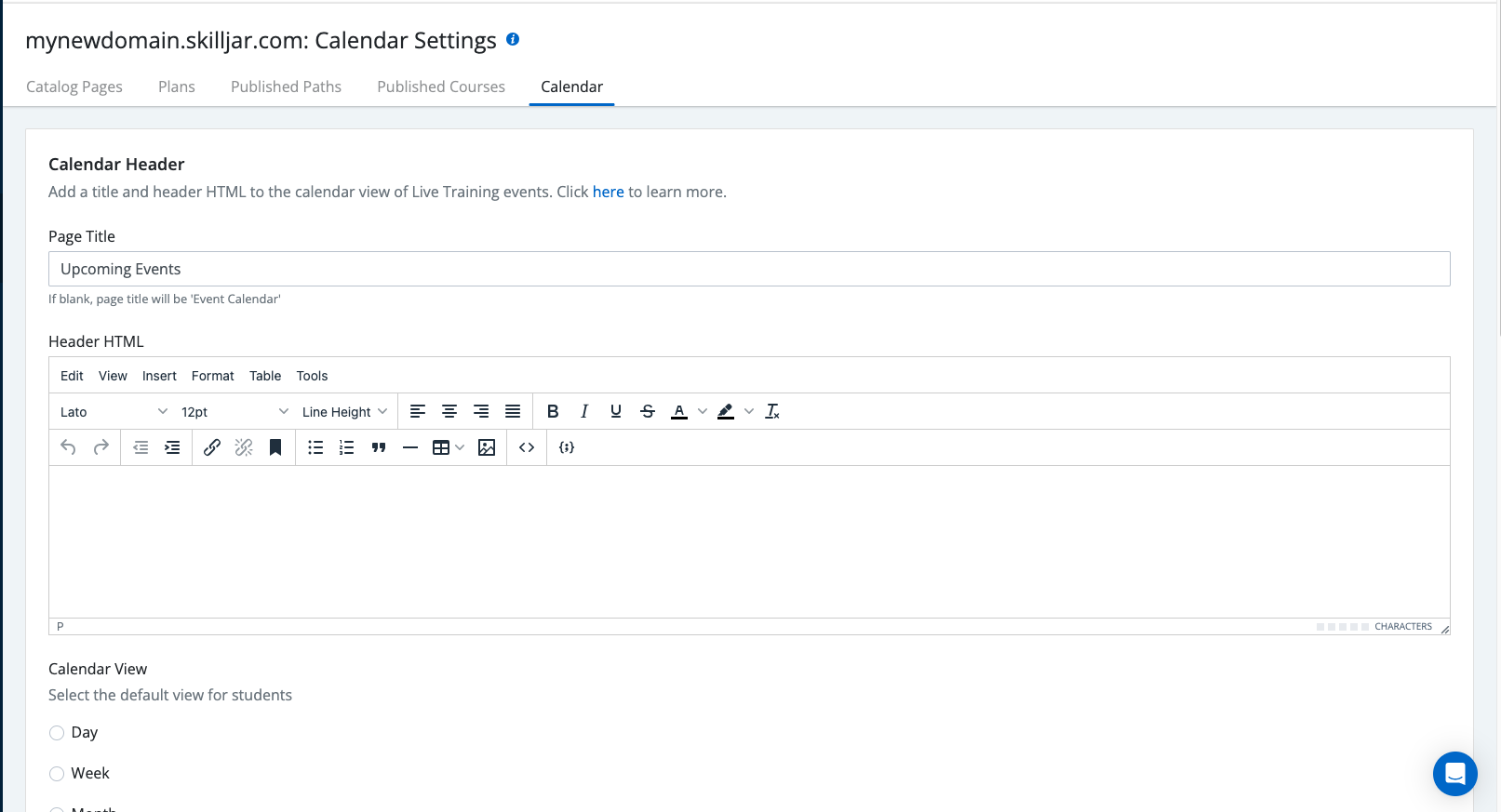Expand the Line Height dropdown
Image resolution: width=1501 pixels, height=812 pixels.
344,411
